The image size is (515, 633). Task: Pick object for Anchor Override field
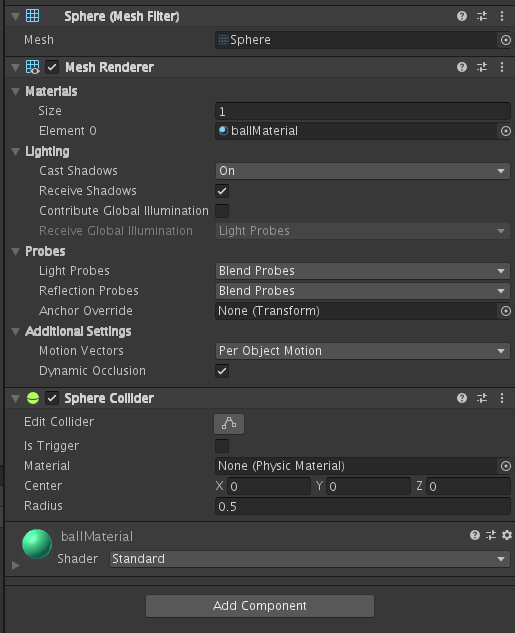point(505,311)
